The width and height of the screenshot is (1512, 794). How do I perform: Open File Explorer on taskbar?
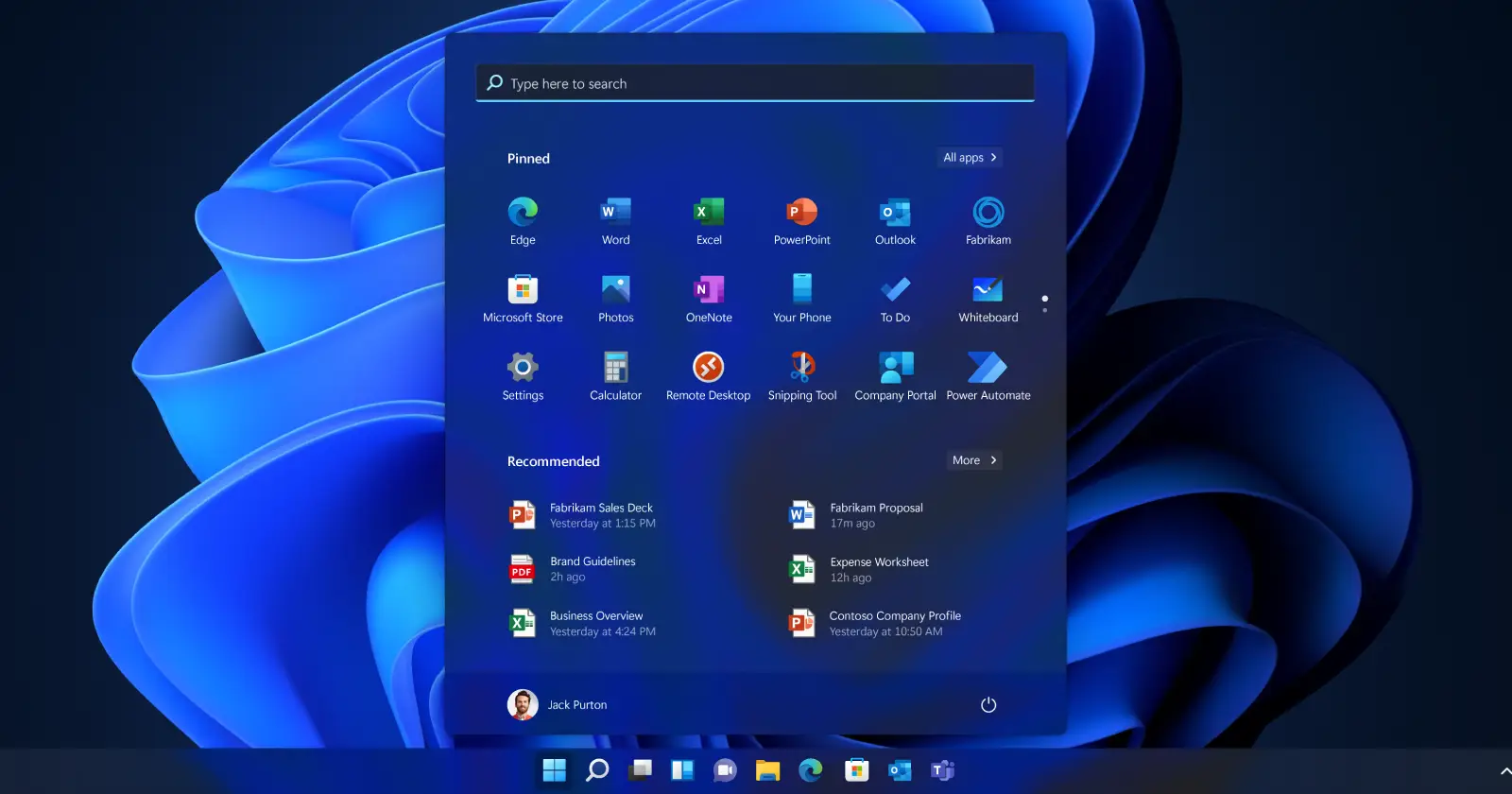pyautogui.click(x=767, y=770)
